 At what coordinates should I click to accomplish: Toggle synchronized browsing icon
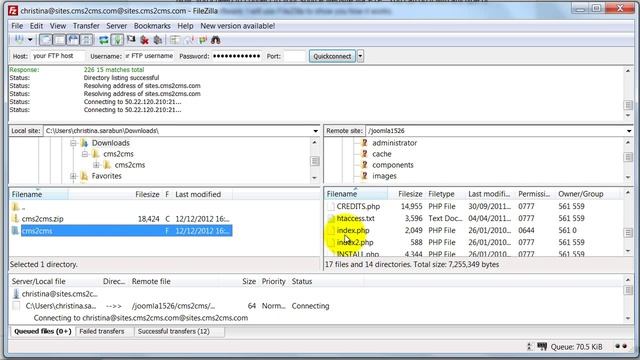[x=203, y=40]
